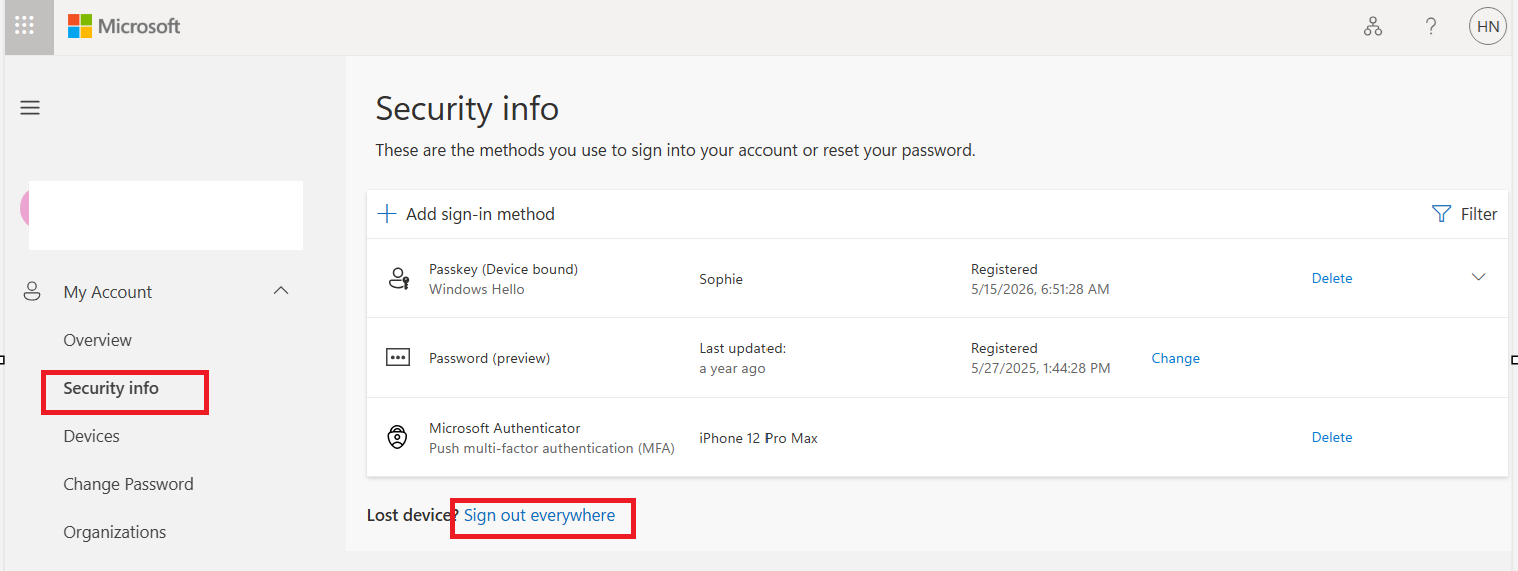
Task: Open the HN account avatar
Action: click(x=1487, y=27)
